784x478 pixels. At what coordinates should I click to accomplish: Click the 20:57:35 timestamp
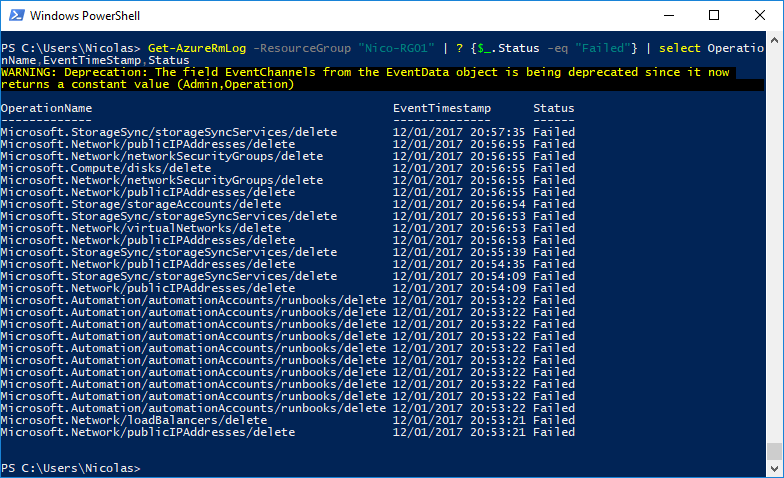[498, 132]
